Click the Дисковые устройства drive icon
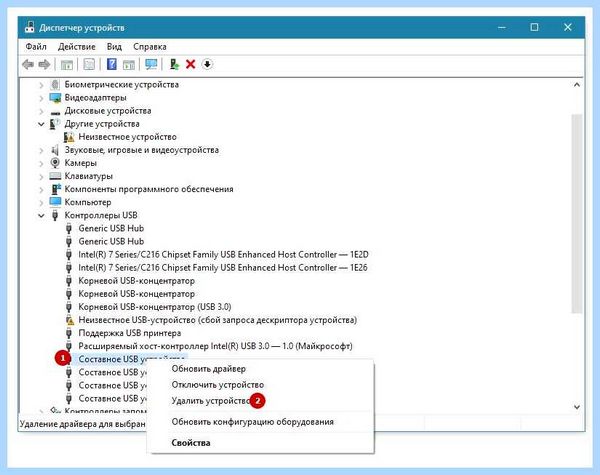This screenshot has height=475, width=600. point(55,112)
